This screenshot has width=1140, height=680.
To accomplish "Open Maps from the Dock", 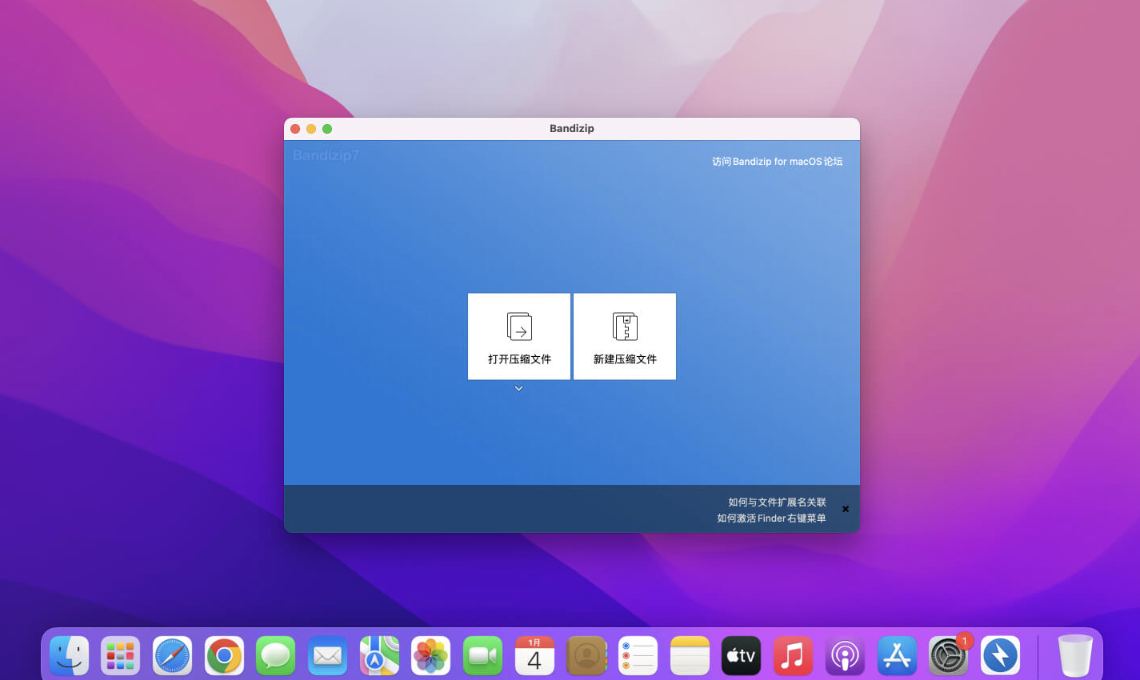I will point(379,655).
